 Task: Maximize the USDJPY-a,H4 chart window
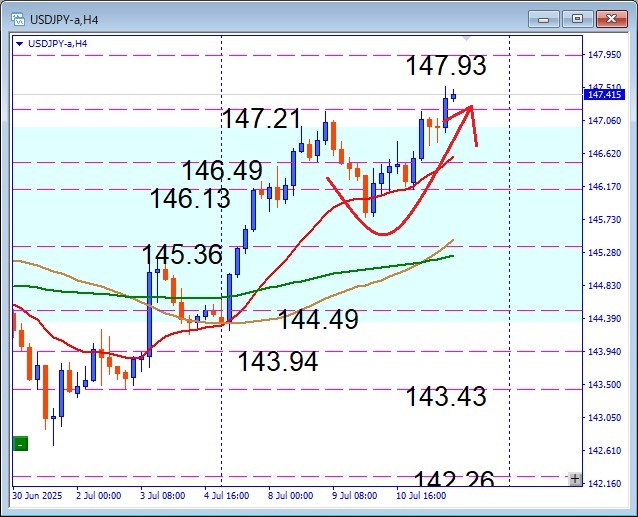[577, 19]
